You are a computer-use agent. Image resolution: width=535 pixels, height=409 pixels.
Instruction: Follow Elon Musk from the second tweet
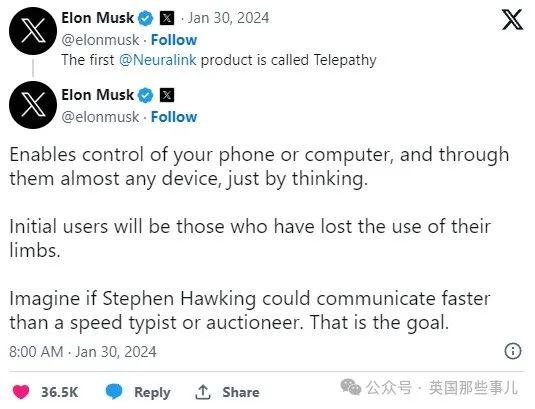(x=174, y=117)
